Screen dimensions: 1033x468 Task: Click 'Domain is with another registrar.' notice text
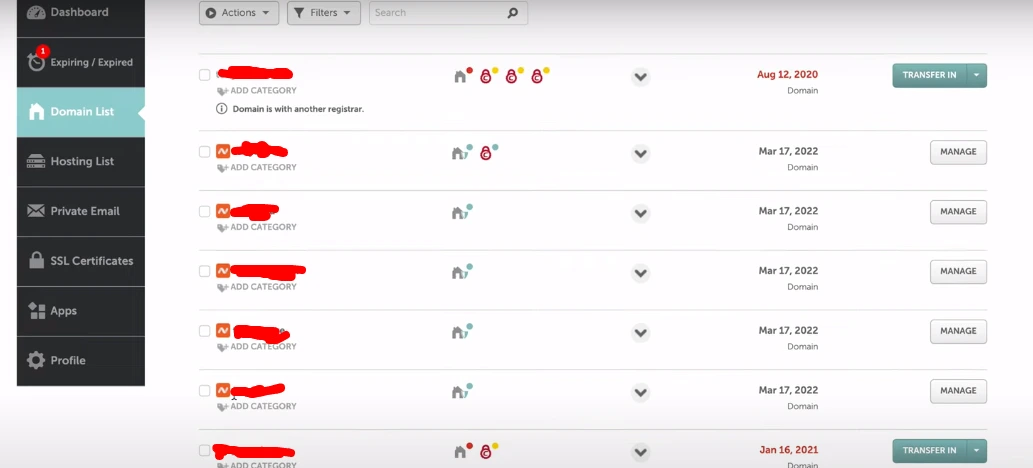[298, 109]
